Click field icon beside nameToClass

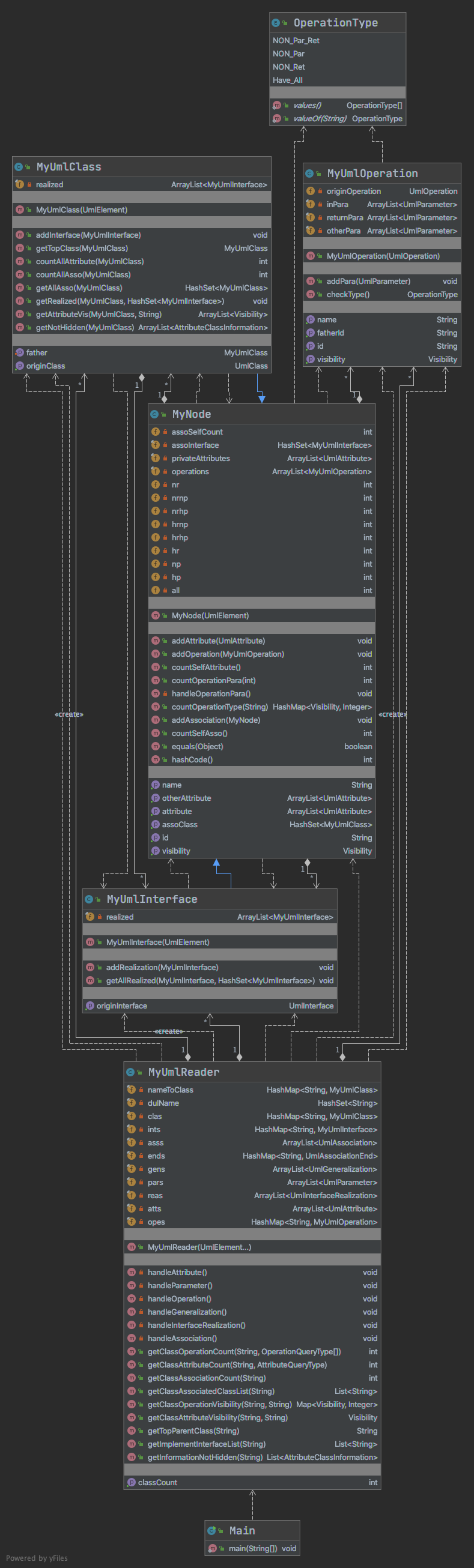coord(131,1090)
